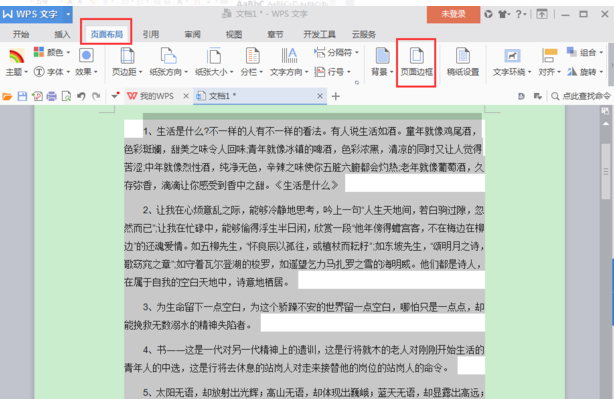
Task: Click the vertical scrollbar of the document
Action: pyautogui.click(x=606, y=172)
